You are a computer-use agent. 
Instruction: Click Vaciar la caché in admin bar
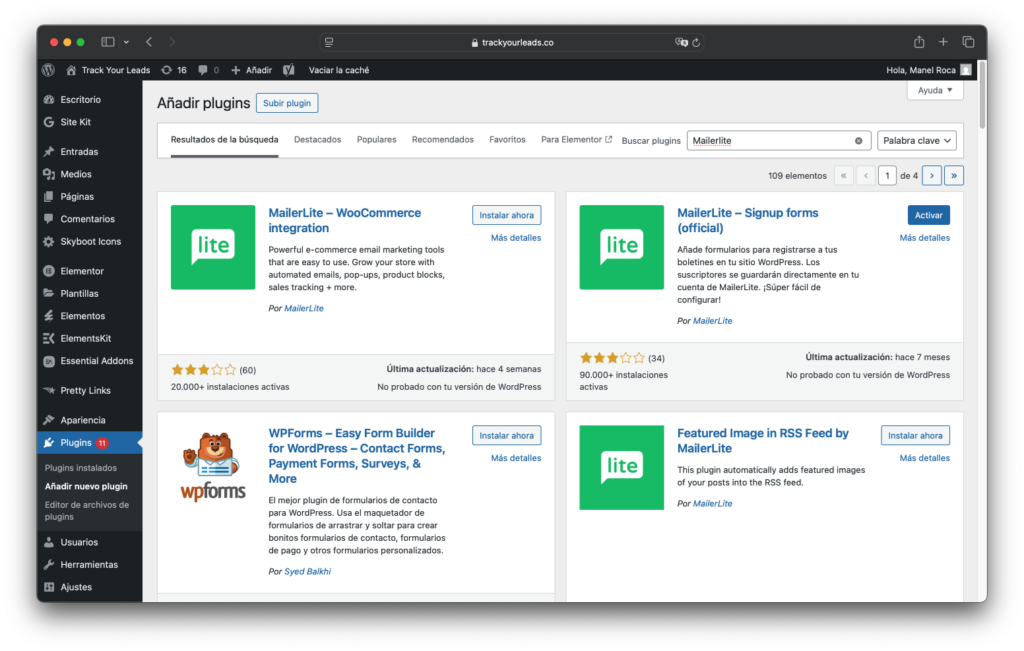(339, 70)
